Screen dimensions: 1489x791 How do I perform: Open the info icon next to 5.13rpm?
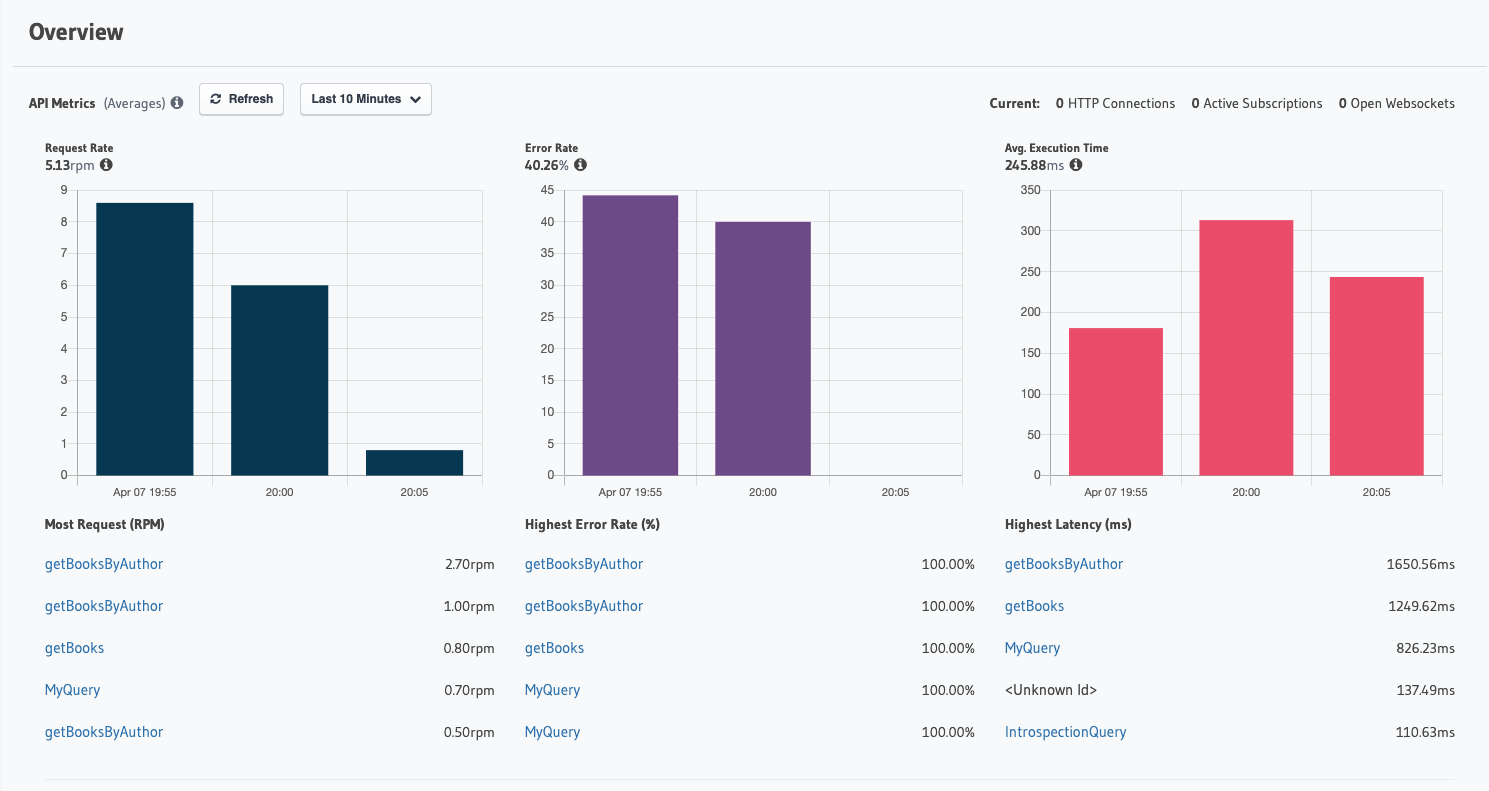[x=107, y=166]
